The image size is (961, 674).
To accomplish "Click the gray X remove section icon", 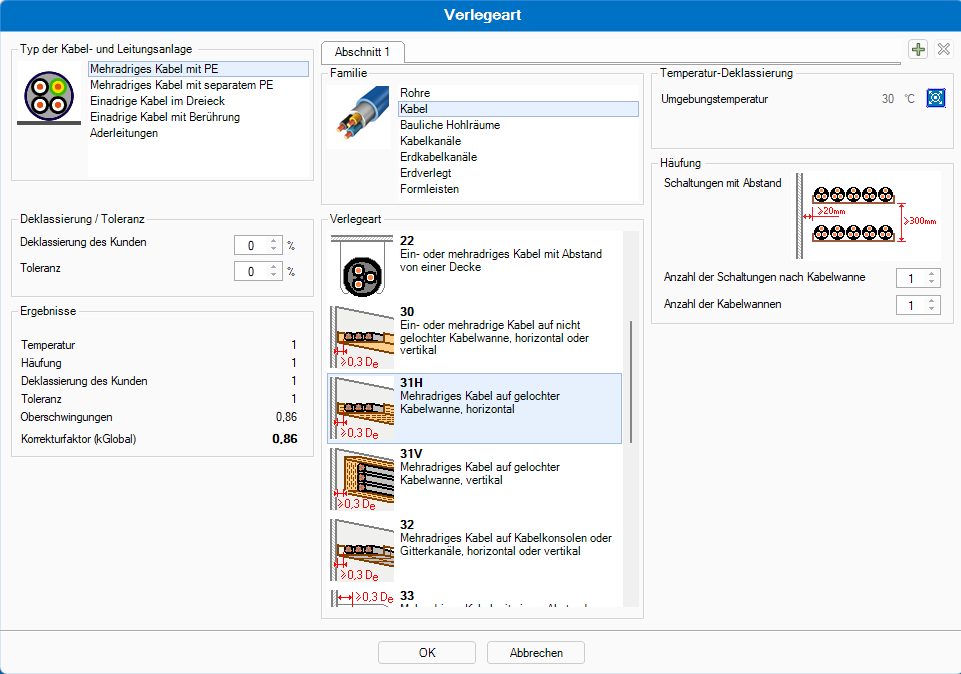I will [x=943, y=49].
